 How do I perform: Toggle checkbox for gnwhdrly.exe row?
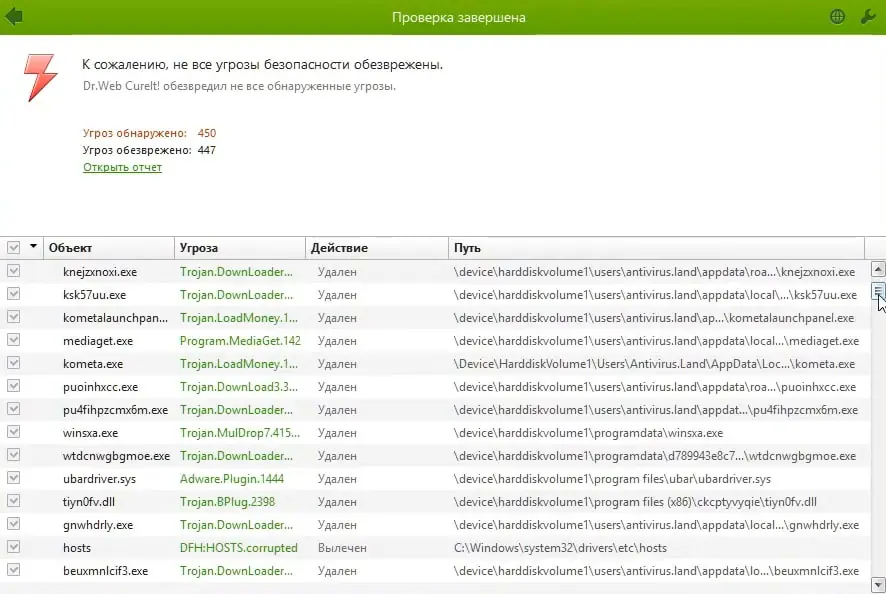14,524
